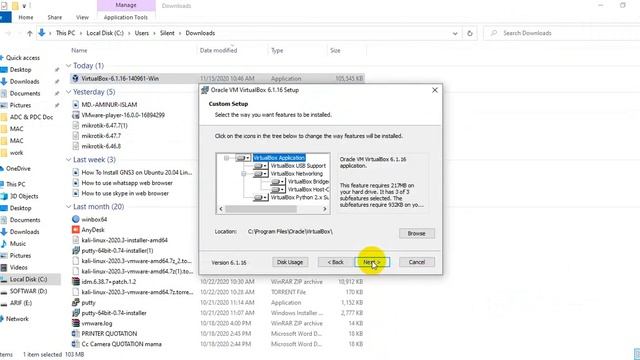Open VirtualBox Networking feature dropdown
Screen dimensions: 640x360
coord(260,174)
